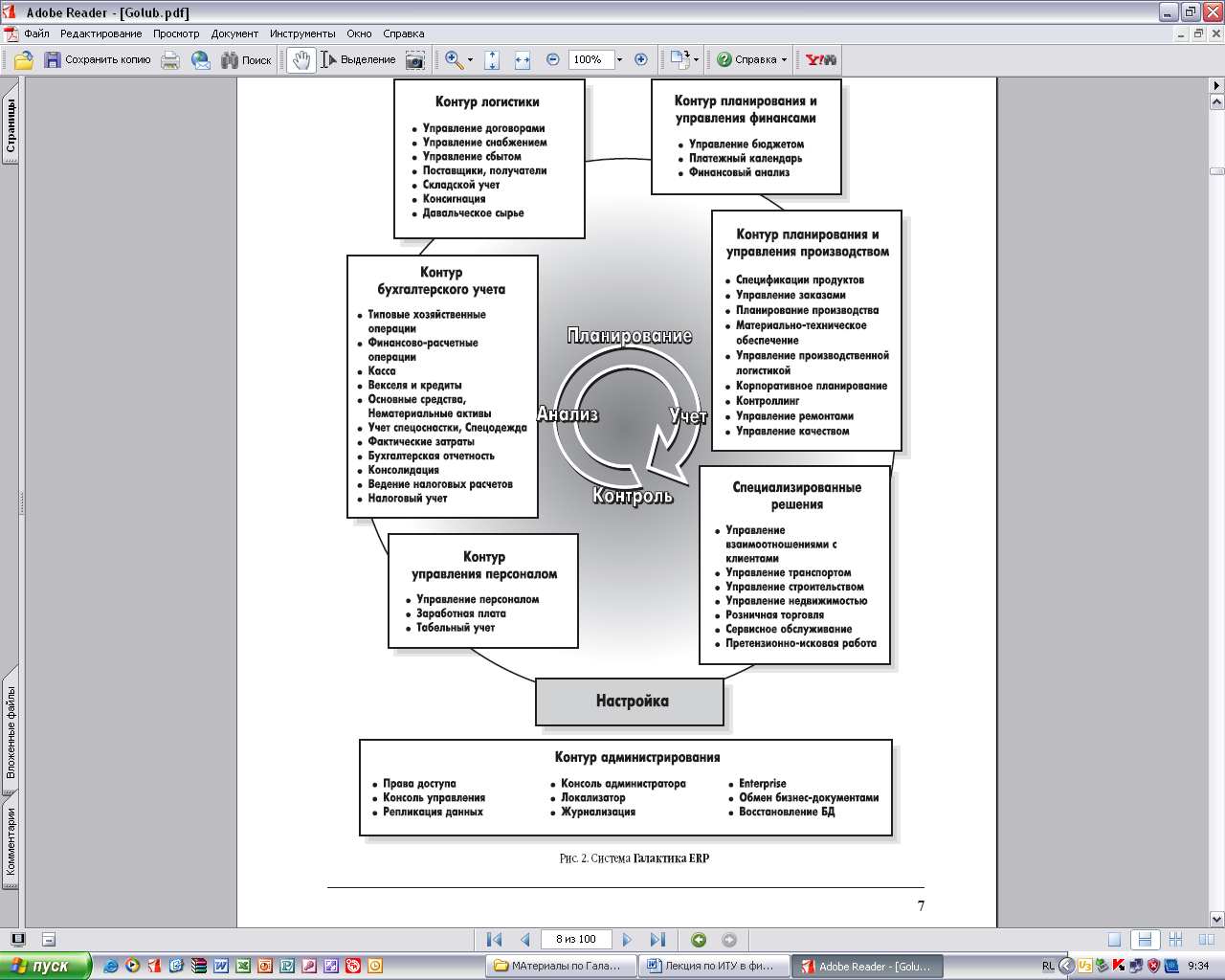Switch to МАтериалы по Гала taskbar window

click(559, 966)
